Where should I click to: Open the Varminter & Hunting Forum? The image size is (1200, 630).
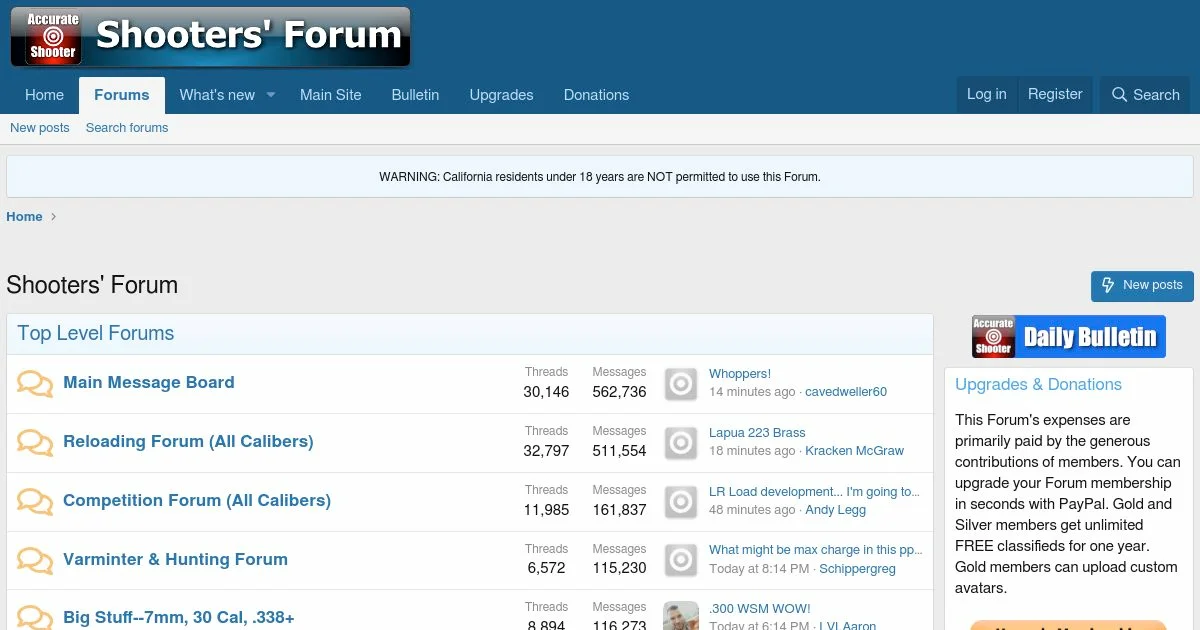(x=175, y=559)
